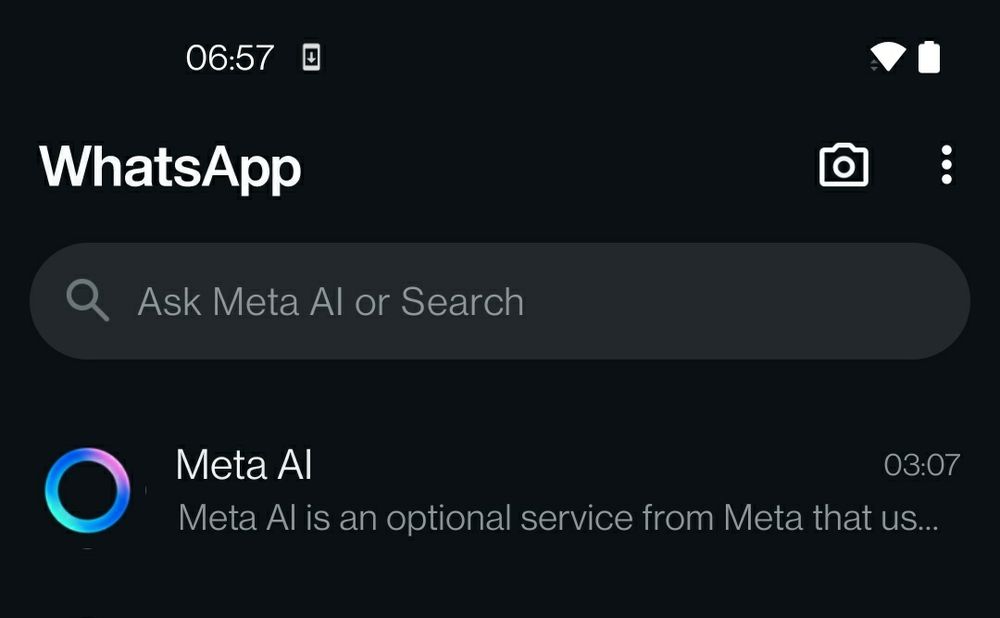Open the Meta AI chat by name
Screen dimensions: 1000x618
pos(244,464)
